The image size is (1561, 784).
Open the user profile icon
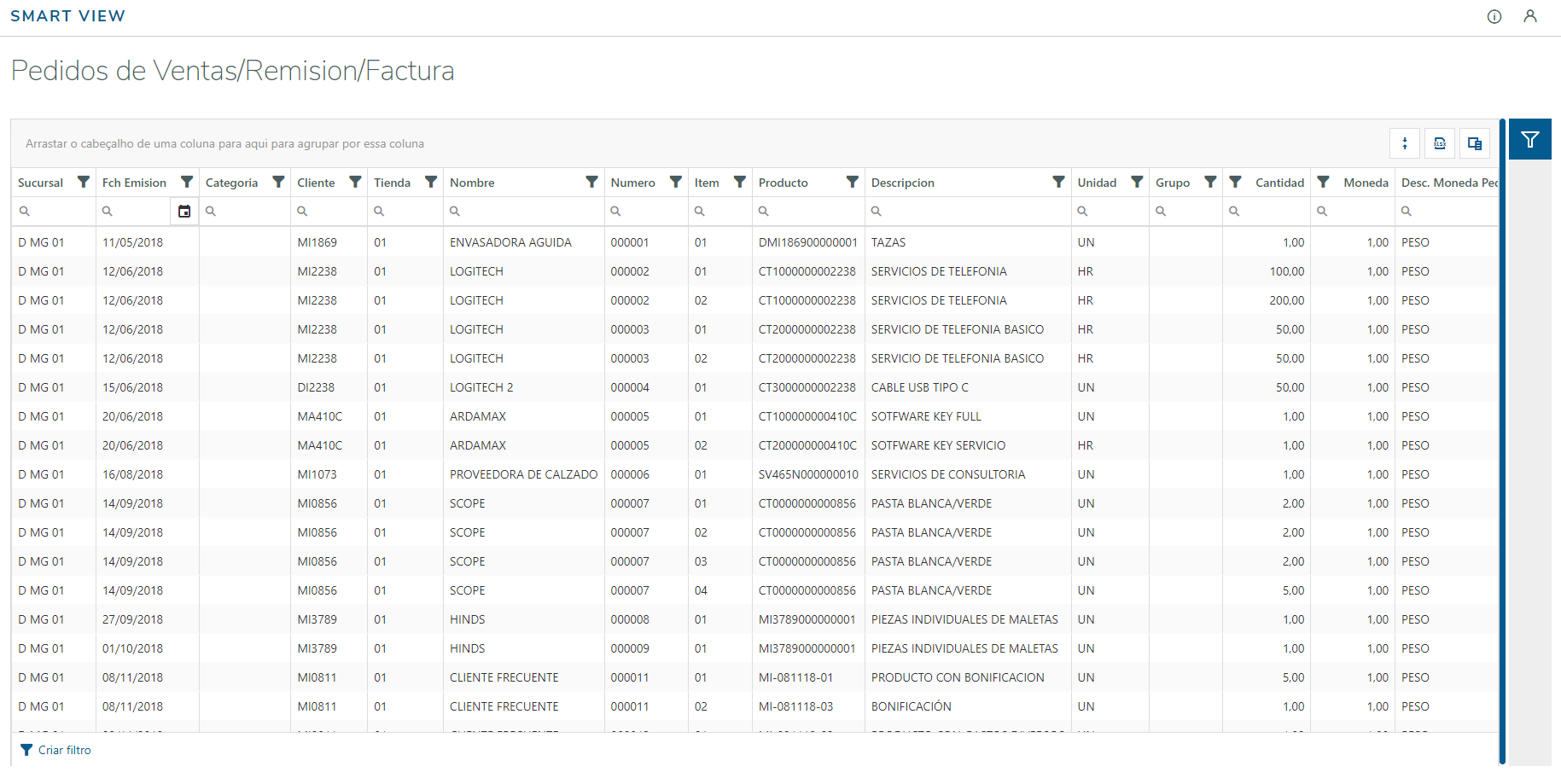tap(1530, 17)
